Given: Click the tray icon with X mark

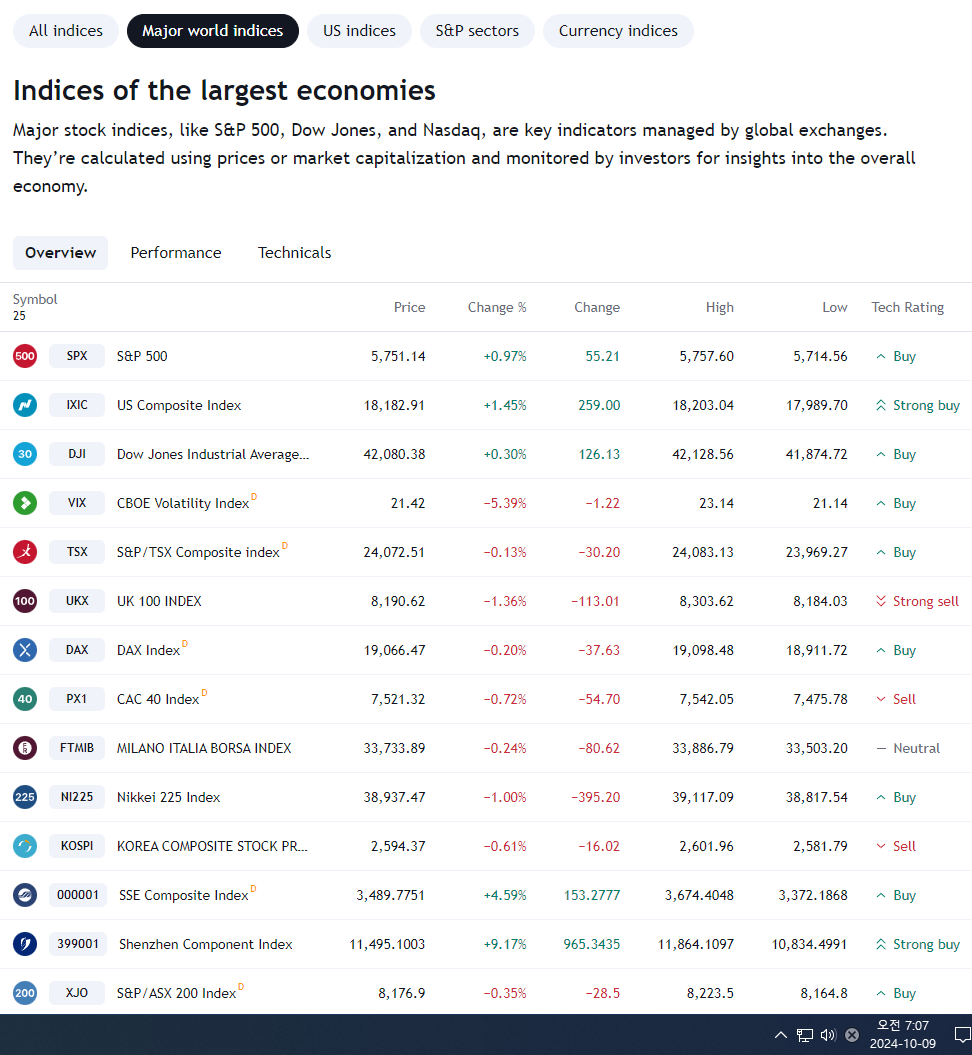Looking at the screenshot, I should click(852, 1035).
